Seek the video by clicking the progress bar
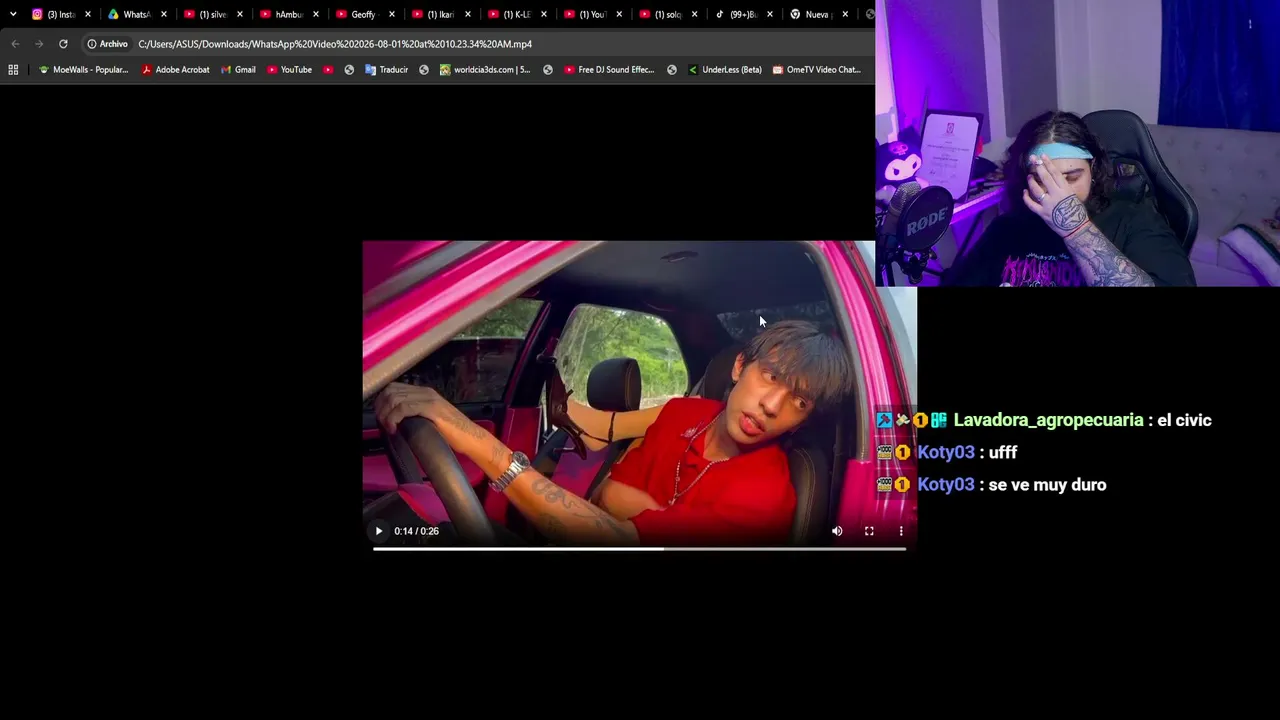Image resolution: width=1280 pixels, height=720 pixels. click(639, 548)
